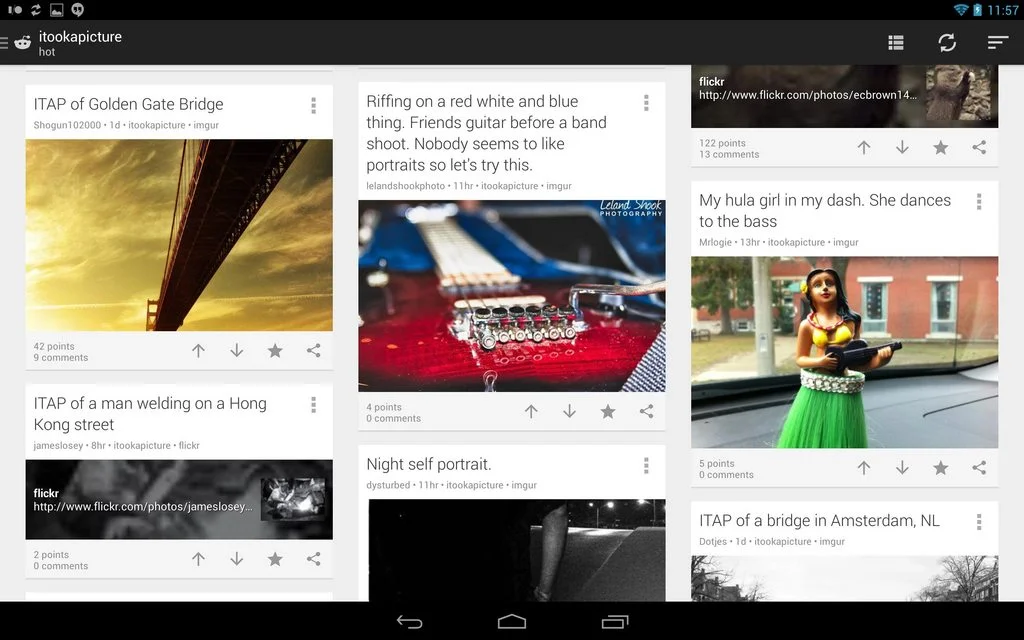Refresh the itookapicture feed
Image resolution: width=1024 pixels, height=640 pixels.
coord(947,42)
